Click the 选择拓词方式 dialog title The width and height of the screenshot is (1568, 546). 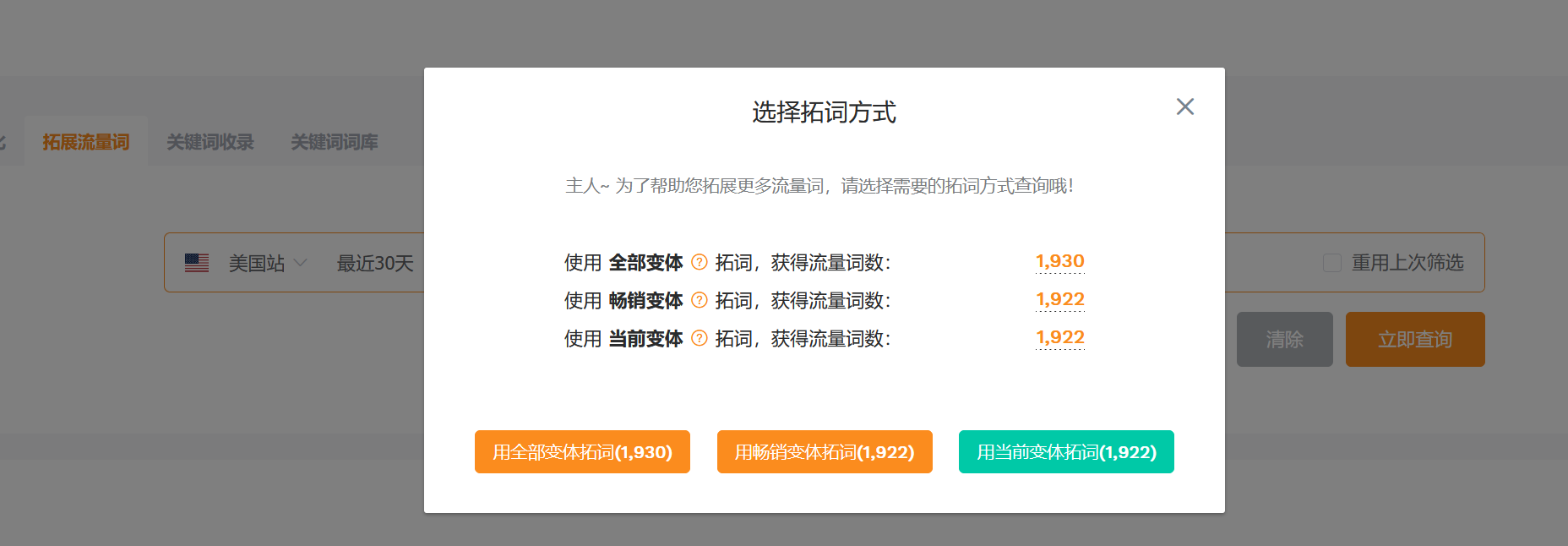tap(825, 112)
